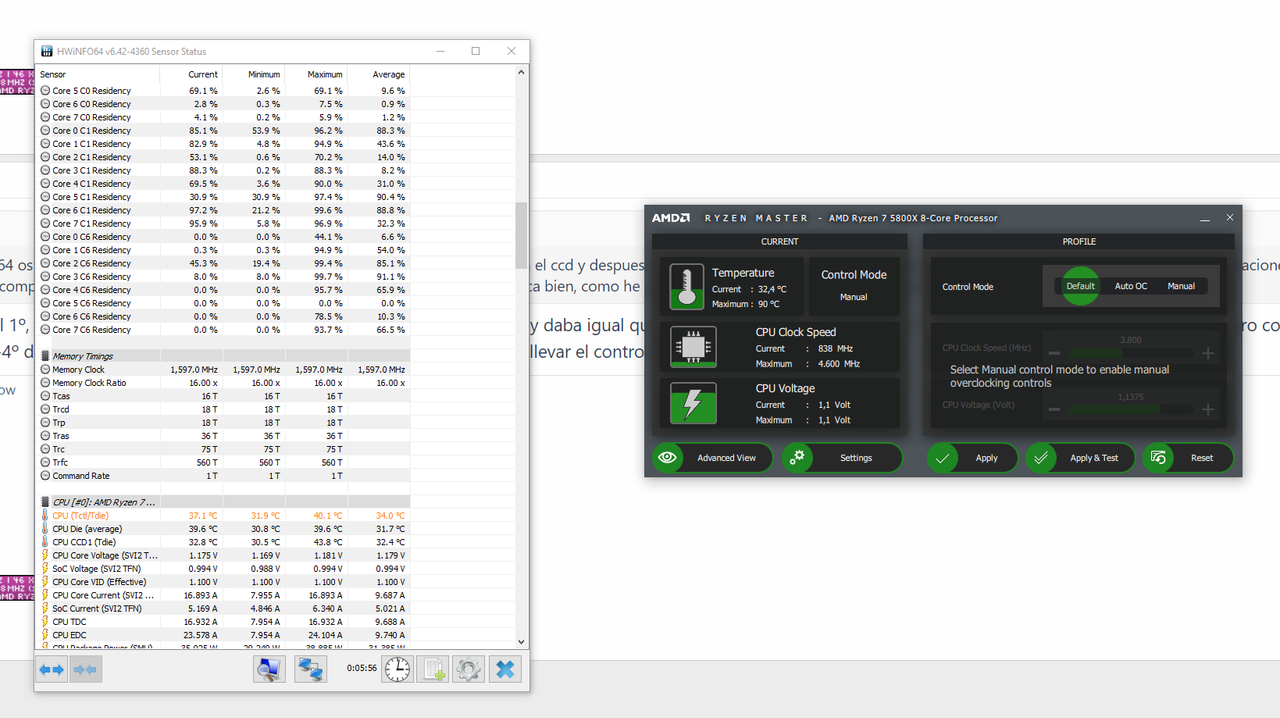
Task: Open the monitor-with-magnifier summary icon in HWiNFO
Action: 269,669
